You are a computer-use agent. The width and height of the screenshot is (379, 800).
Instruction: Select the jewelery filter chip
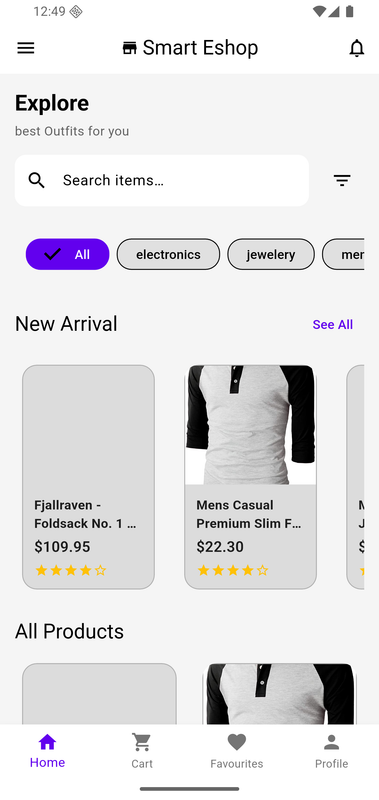[271, 254]
